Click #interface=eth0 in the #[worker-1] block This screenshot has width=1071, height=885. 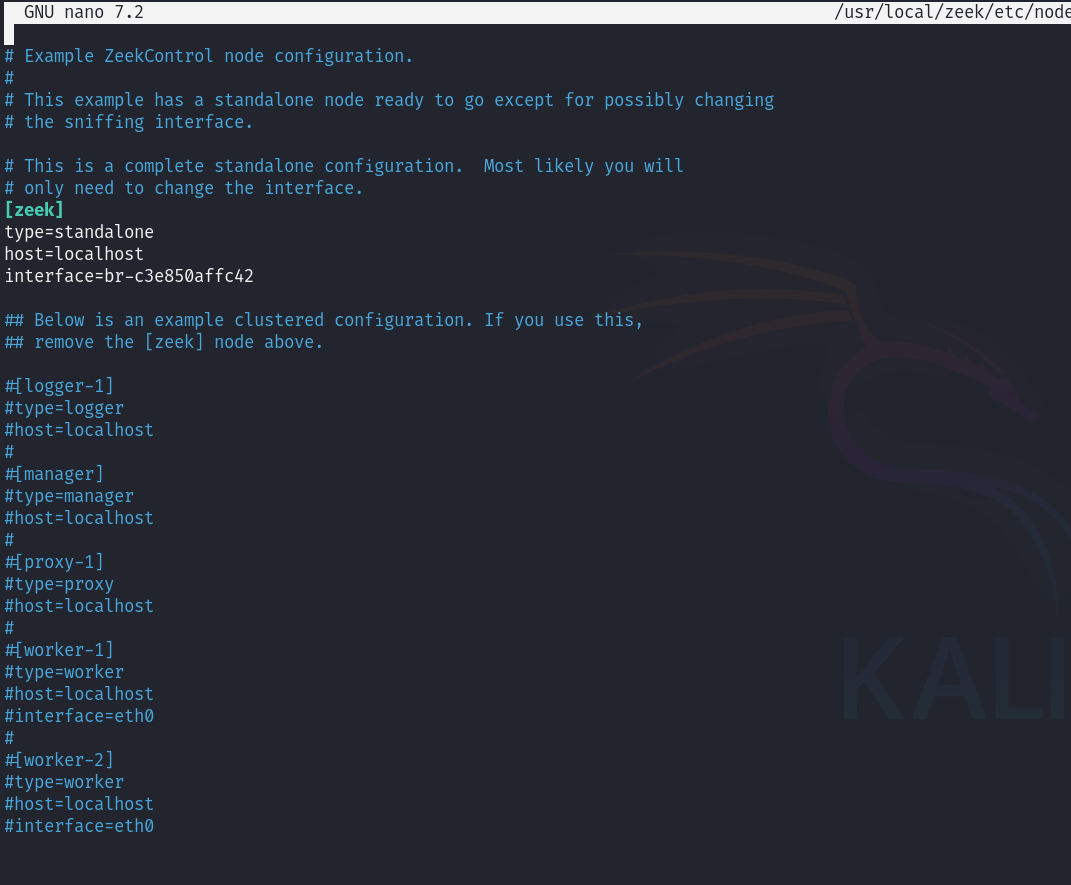[79, 716]
